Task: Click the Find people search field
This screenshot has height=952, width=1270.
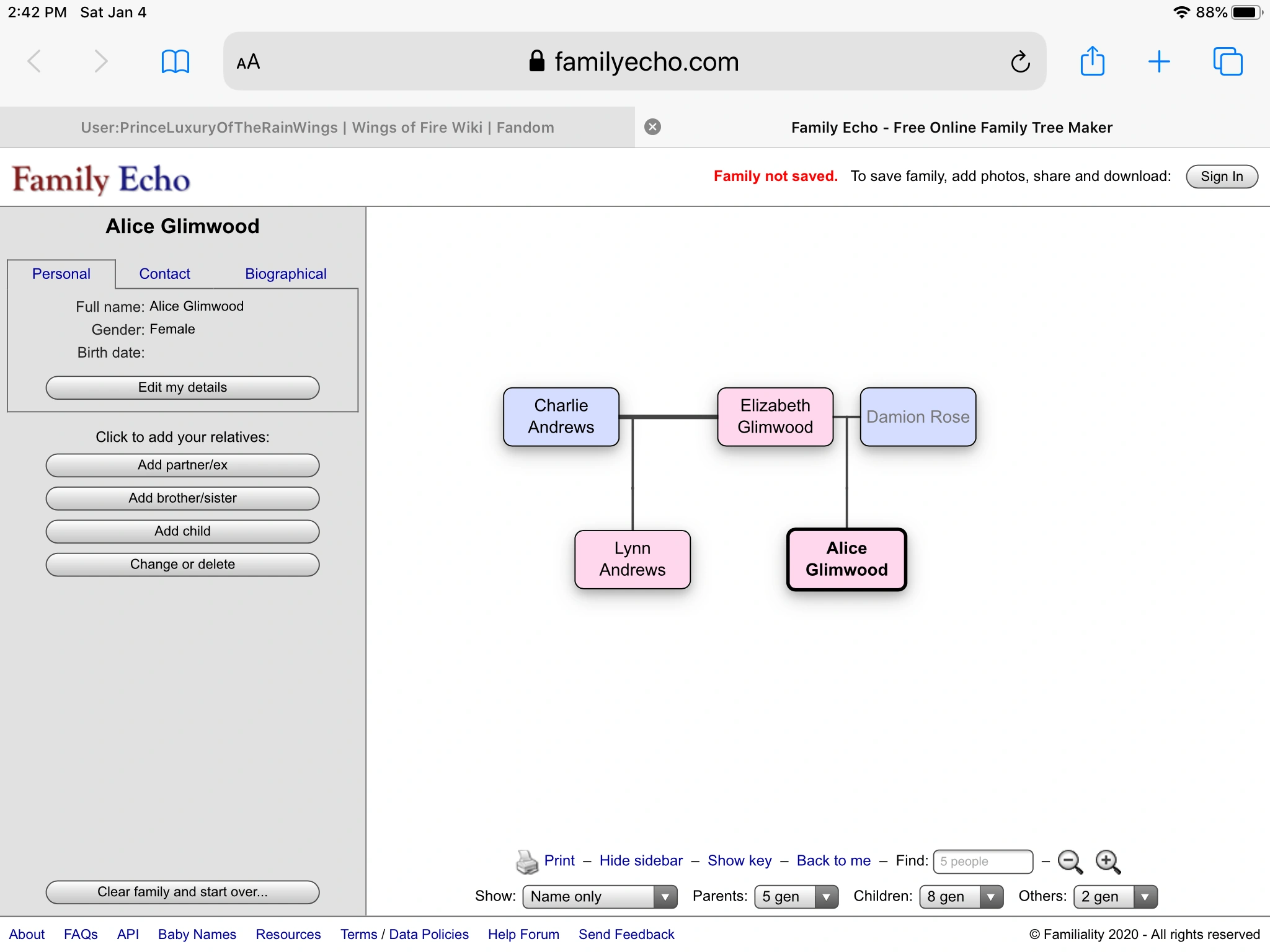Action: click(x=982, y=862)
